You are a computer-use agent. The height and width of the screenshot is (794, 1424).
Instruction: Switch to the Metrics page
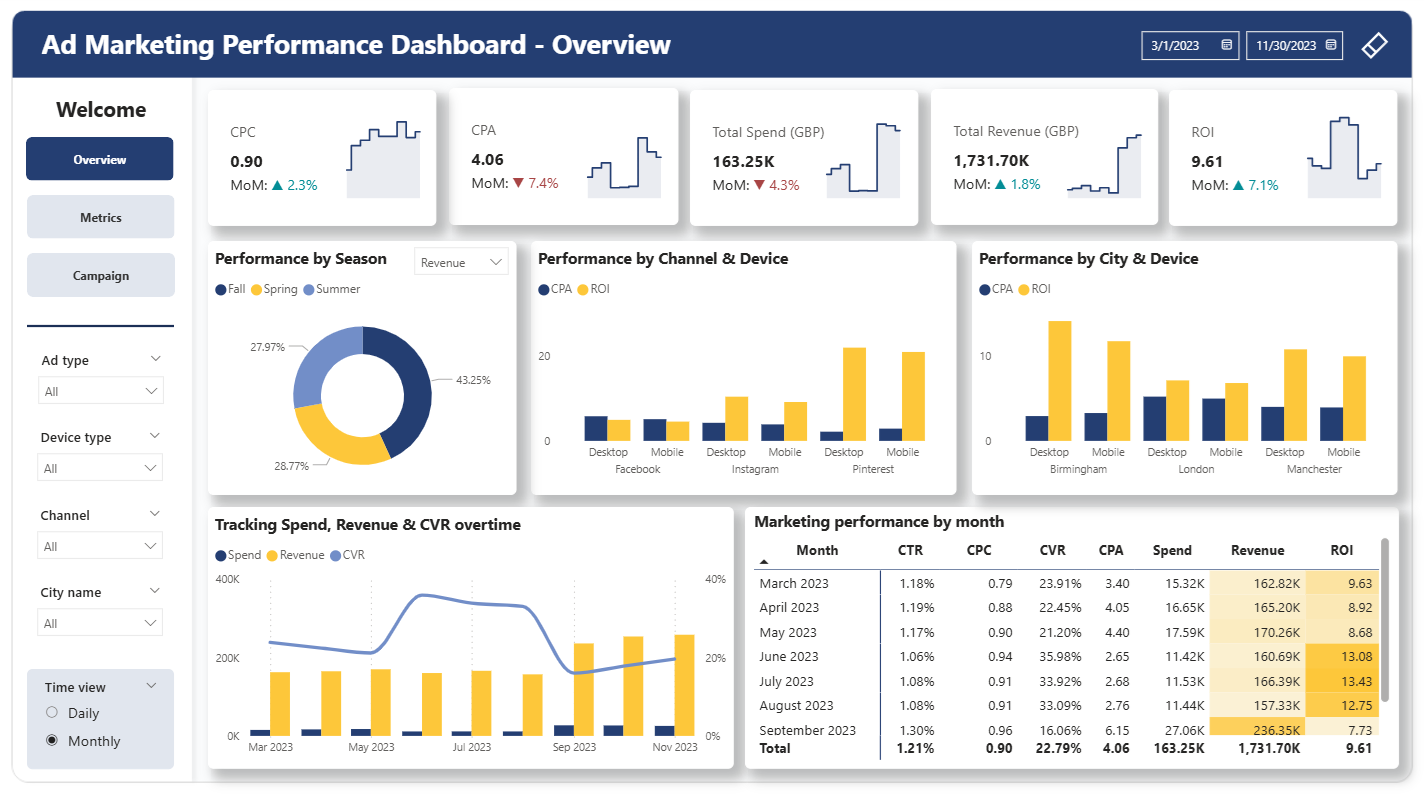pyautogui.click(x=100, y=217)
